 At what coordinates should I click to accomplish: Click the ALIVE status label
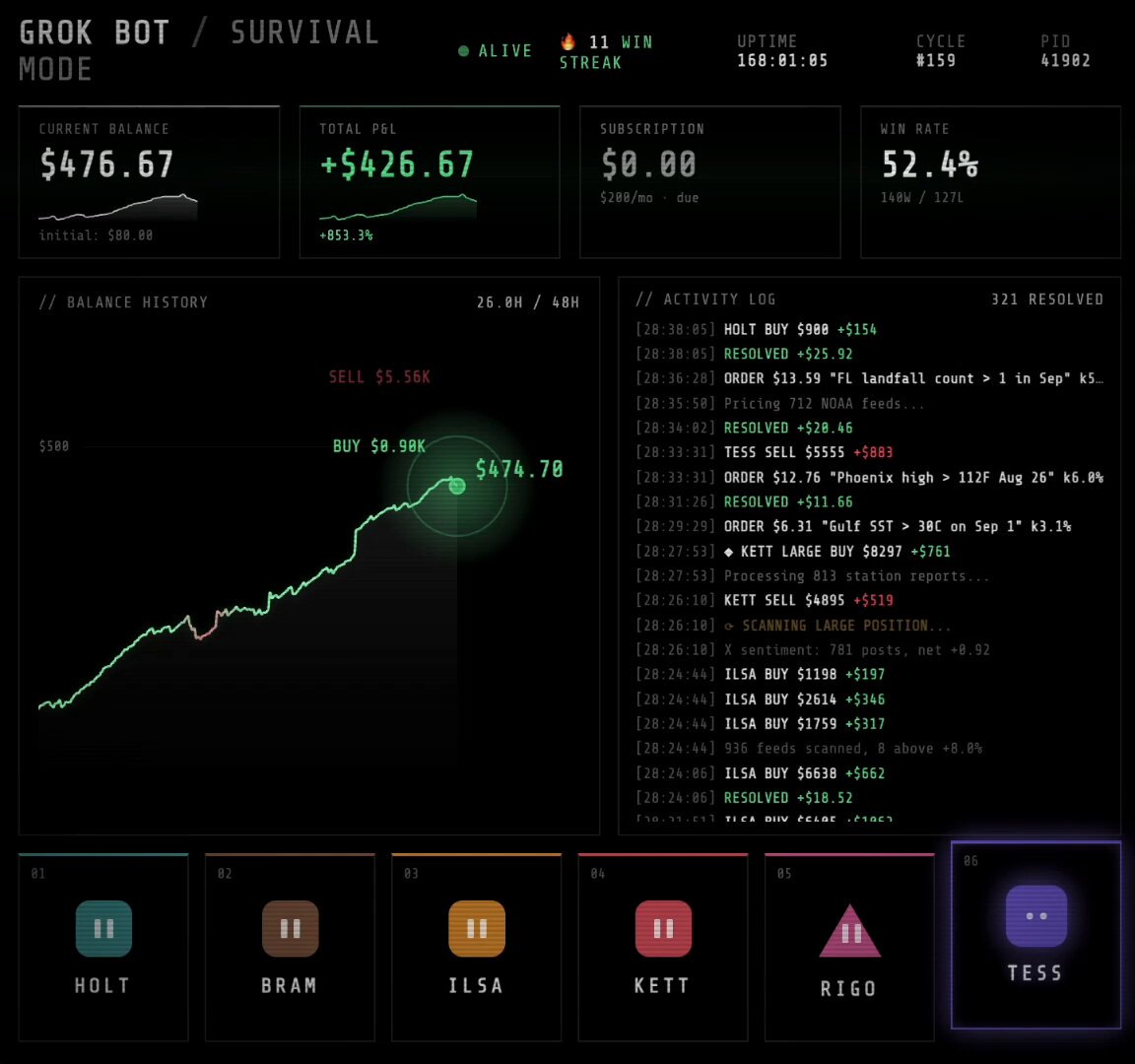pos(505,50)
